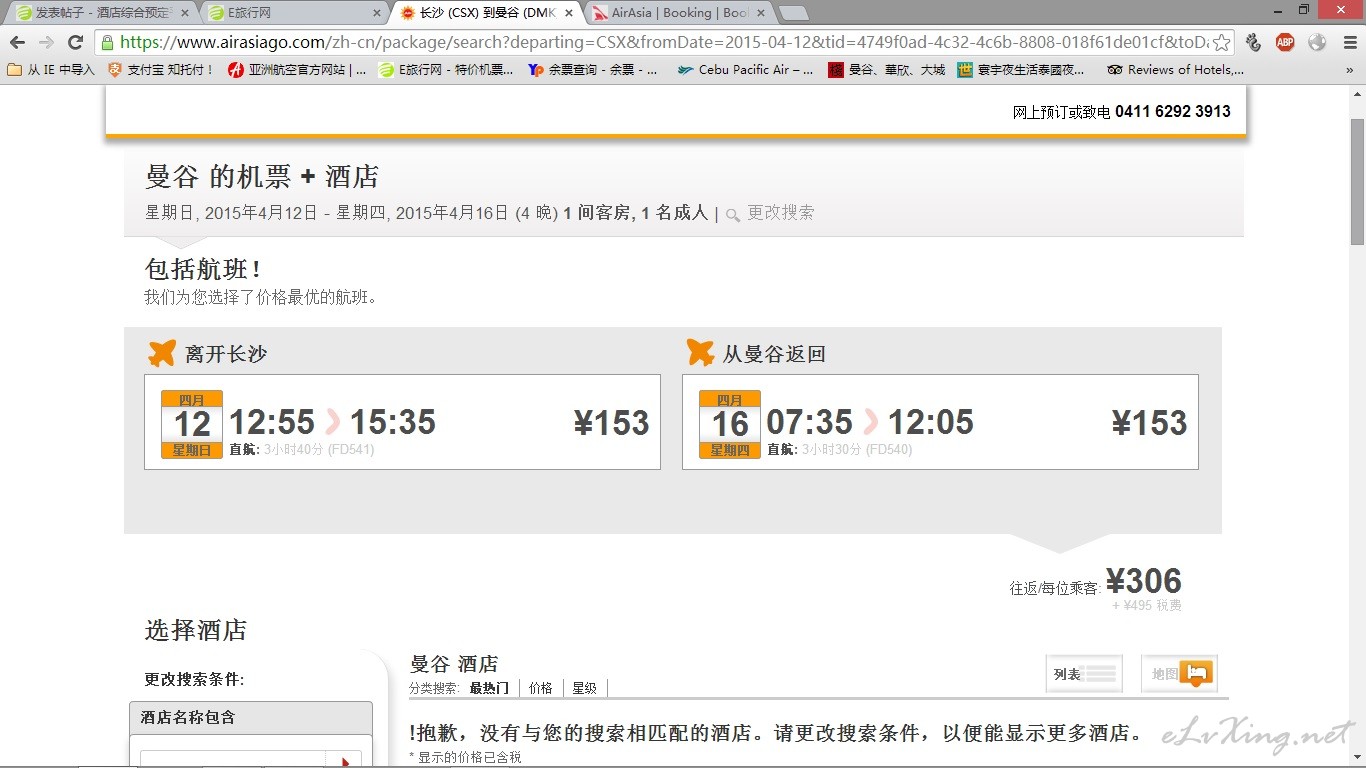1366x768 pixels.
Task: Click the 曼谷 的机票 + 酒店 heading
Action: [262, 177]
